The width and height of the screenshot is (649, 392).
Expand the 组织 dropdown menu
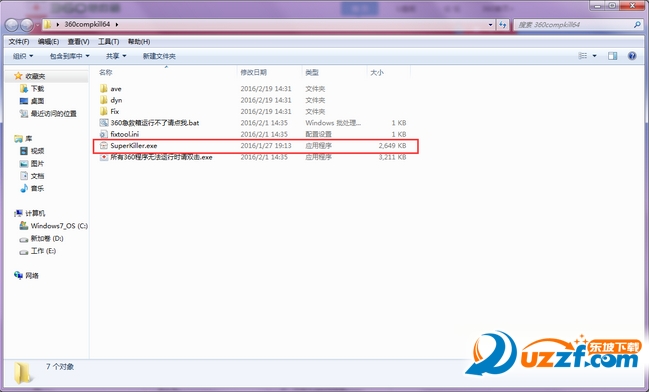click(x=23, y=56)
